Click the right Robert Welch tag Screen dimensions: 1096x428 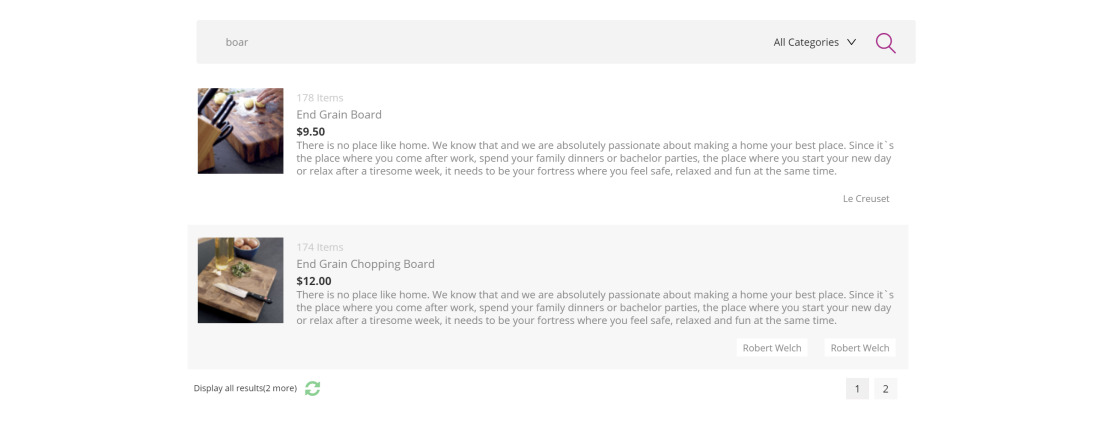click(860, 348)
